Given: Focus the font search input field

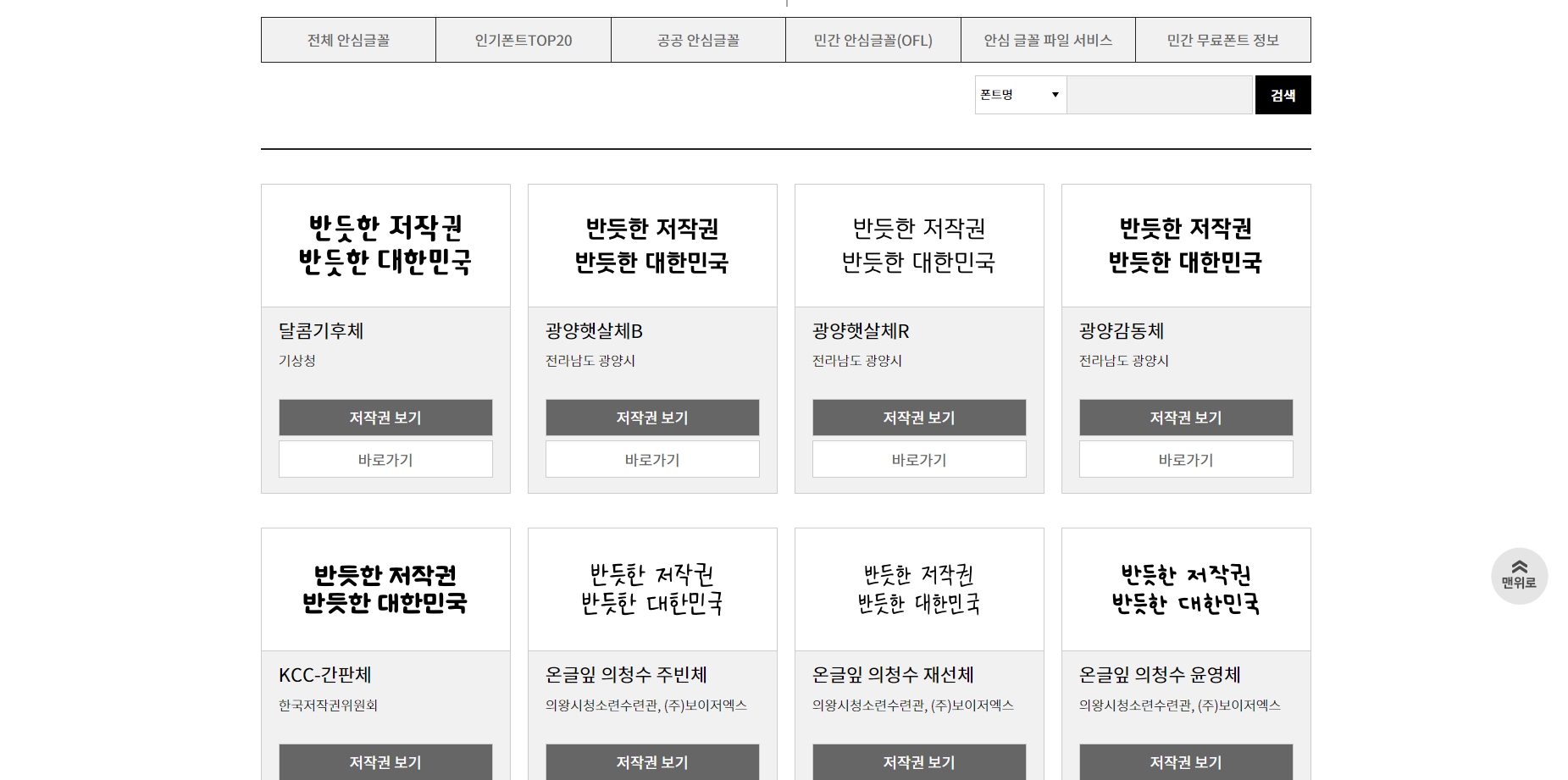Looking at the screenshot, I should coord(1160,95).
